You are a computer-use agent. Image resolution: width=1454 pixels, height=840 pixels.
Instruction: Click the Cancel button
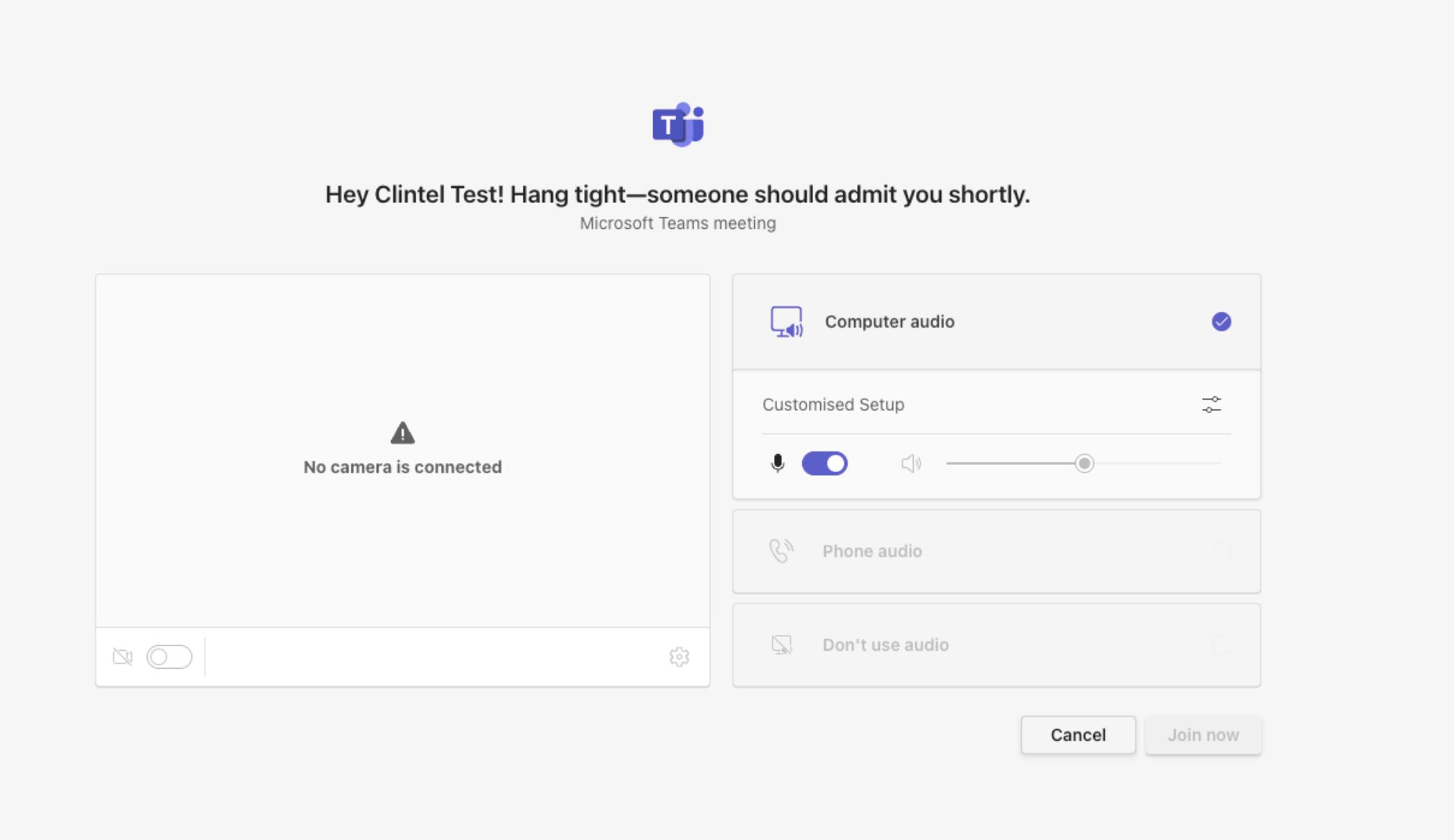click(1077, 735)
